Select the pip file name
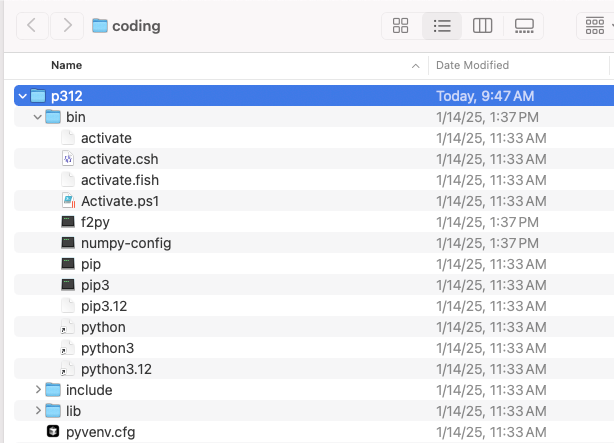 [91, 264]
